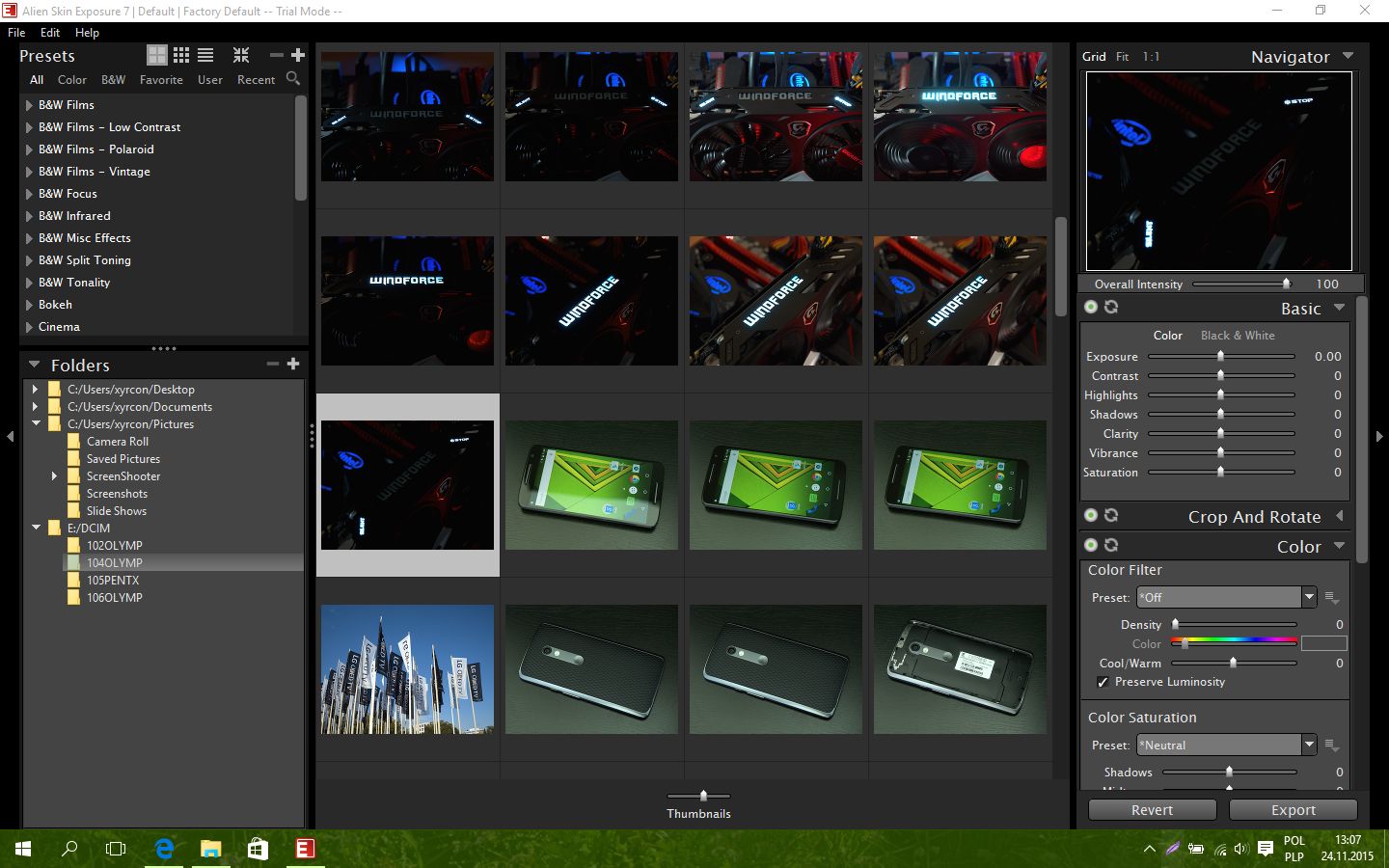Open the Color Filter Preset dropdown
This screenshot has width=1389, height=868.
tap(1309, 597)
